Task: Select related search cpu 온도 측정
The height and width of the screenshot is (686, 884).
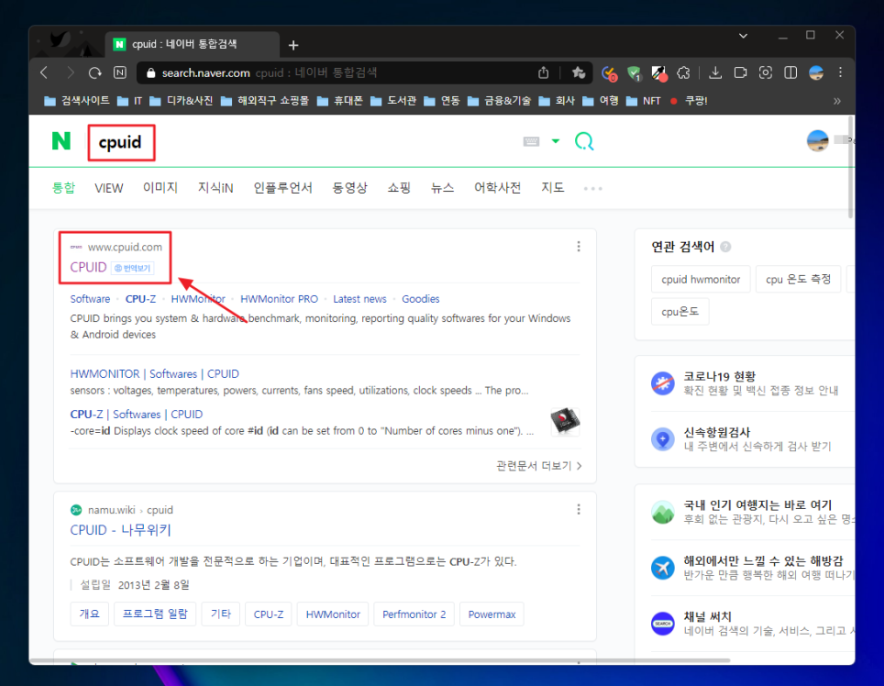Action: (798, 279)
